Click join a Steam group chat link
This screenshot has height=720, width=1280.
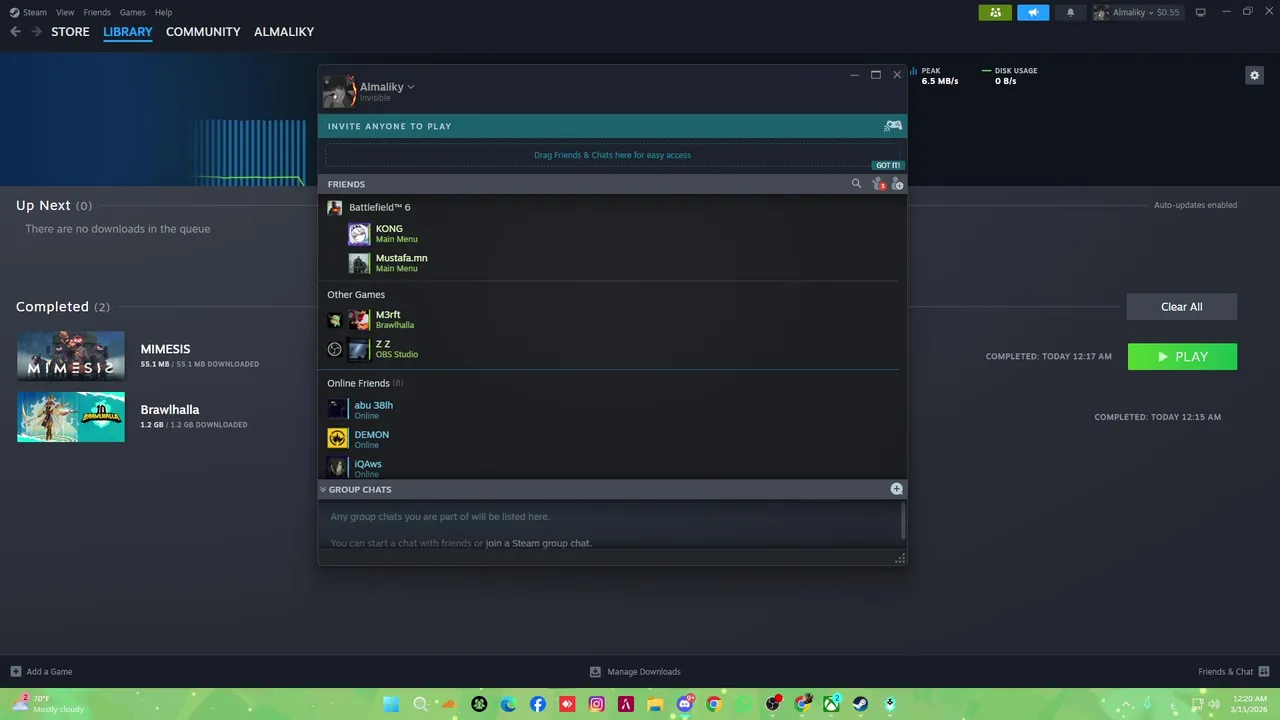(538, 543)
